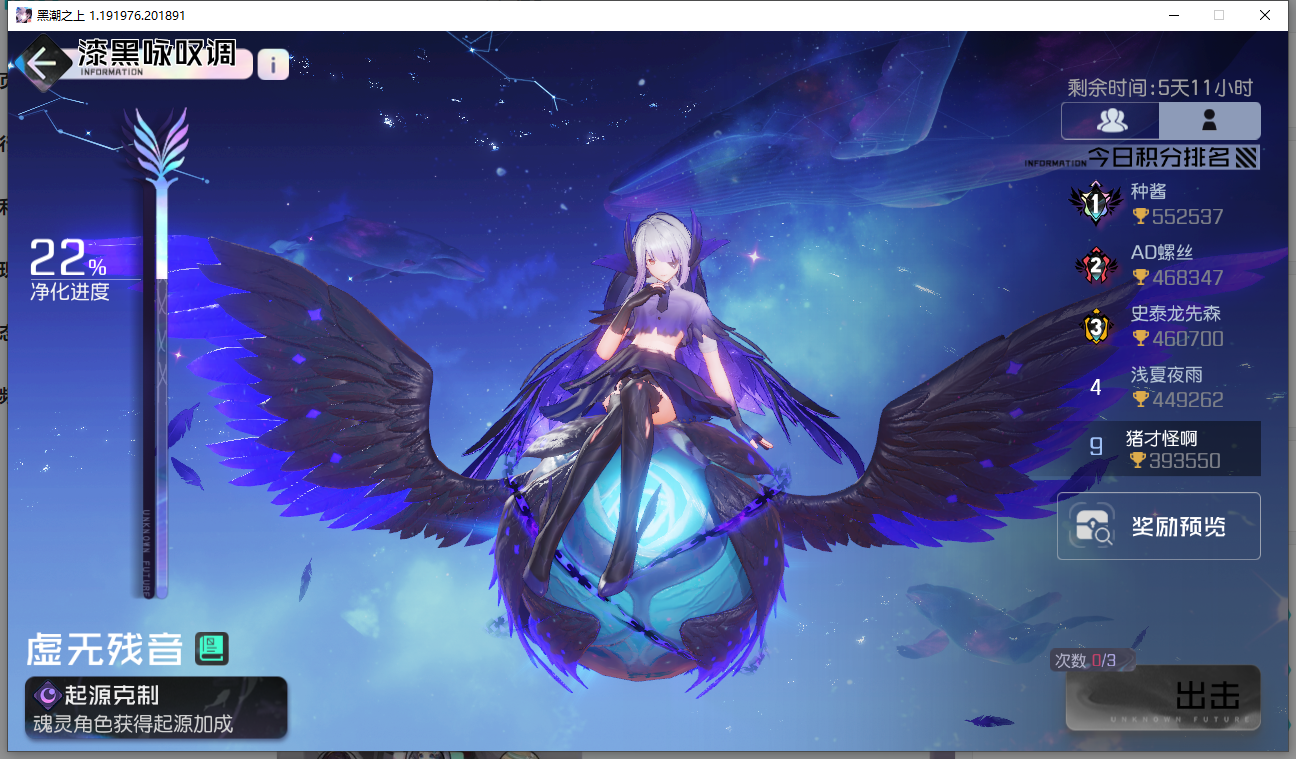The height and width of the screenshot is (759, 1296).
Task: Click the rank 2 red badge
Action: (1095, 266)
